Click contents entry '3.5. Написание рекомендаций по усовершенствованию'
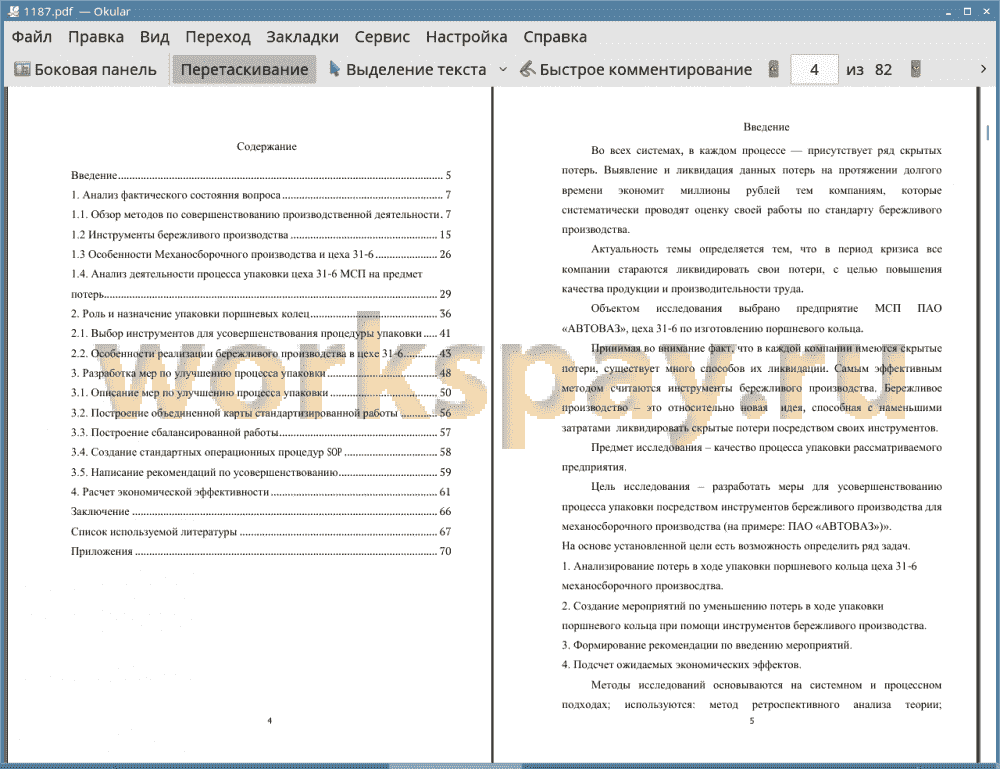Image resolution: width=1000 pixels, height=769 pixels. 261,472
